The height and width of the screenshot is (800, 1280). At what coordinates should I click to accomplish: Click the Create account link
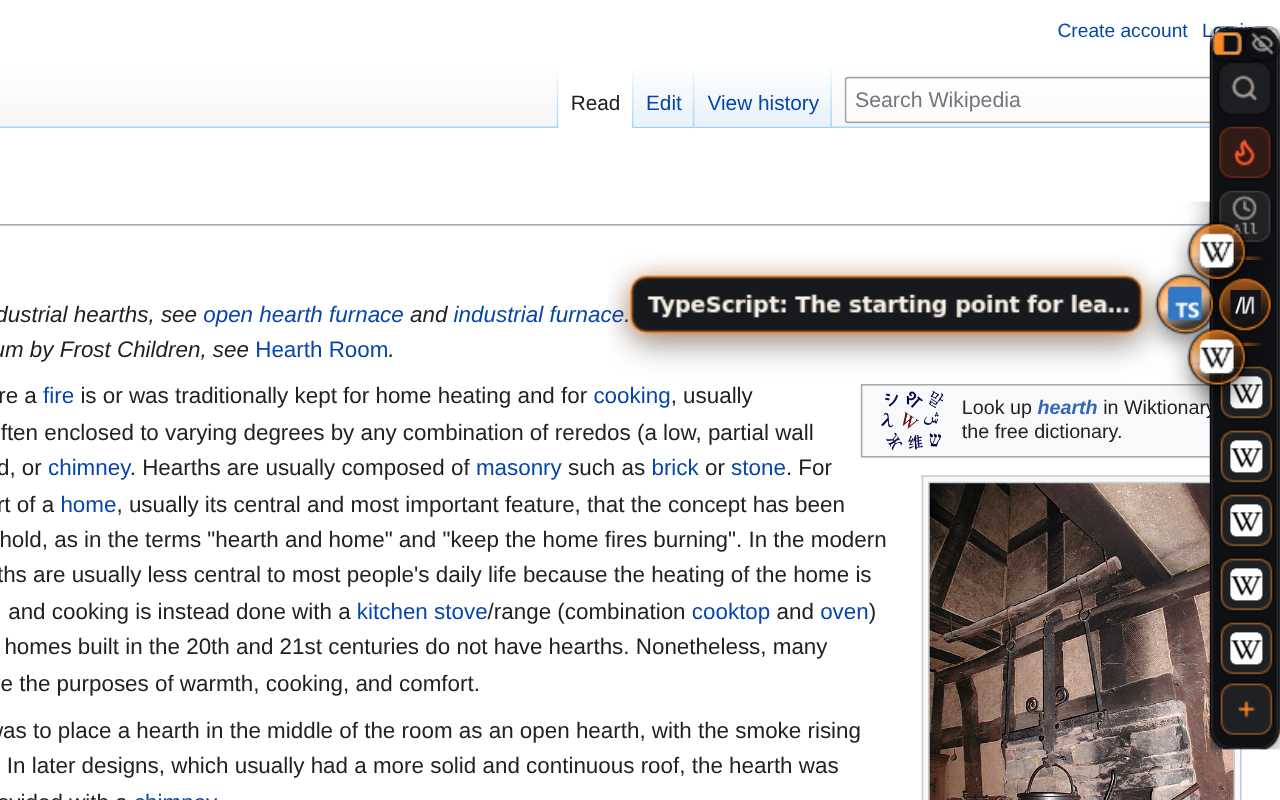coord(1122,30)
